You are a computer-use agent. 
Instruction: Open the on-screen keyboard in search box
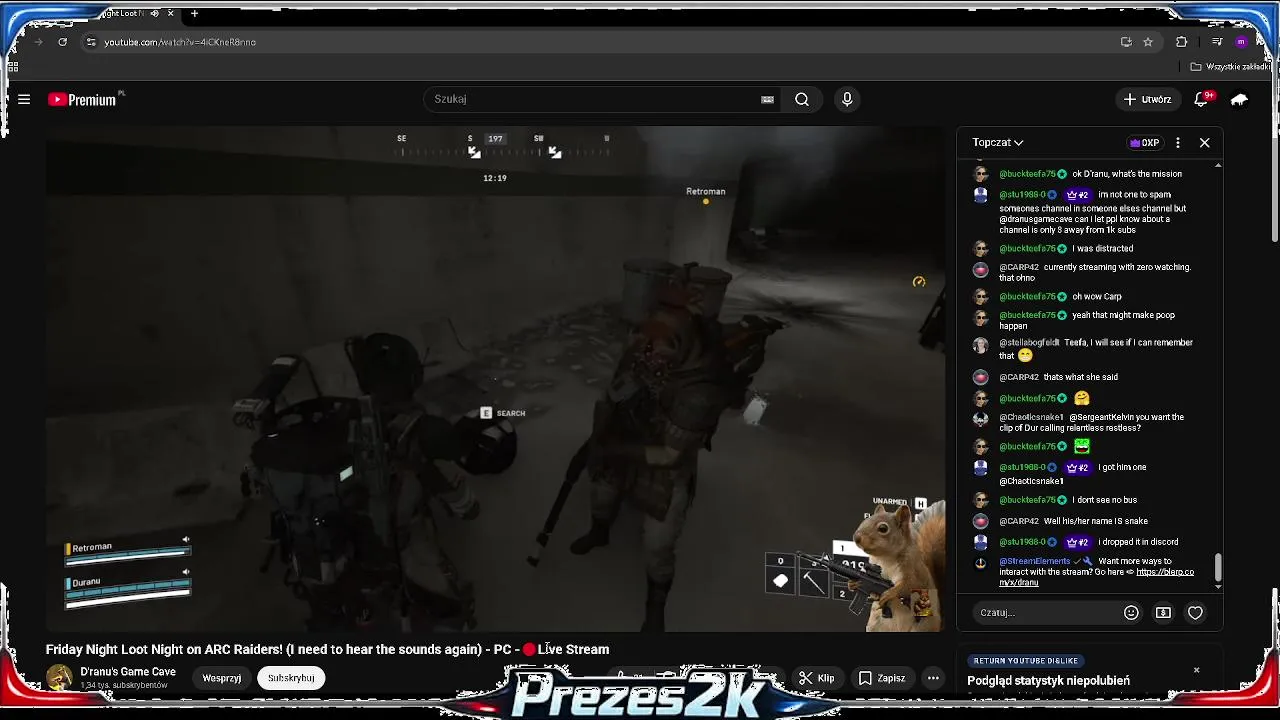767,99
